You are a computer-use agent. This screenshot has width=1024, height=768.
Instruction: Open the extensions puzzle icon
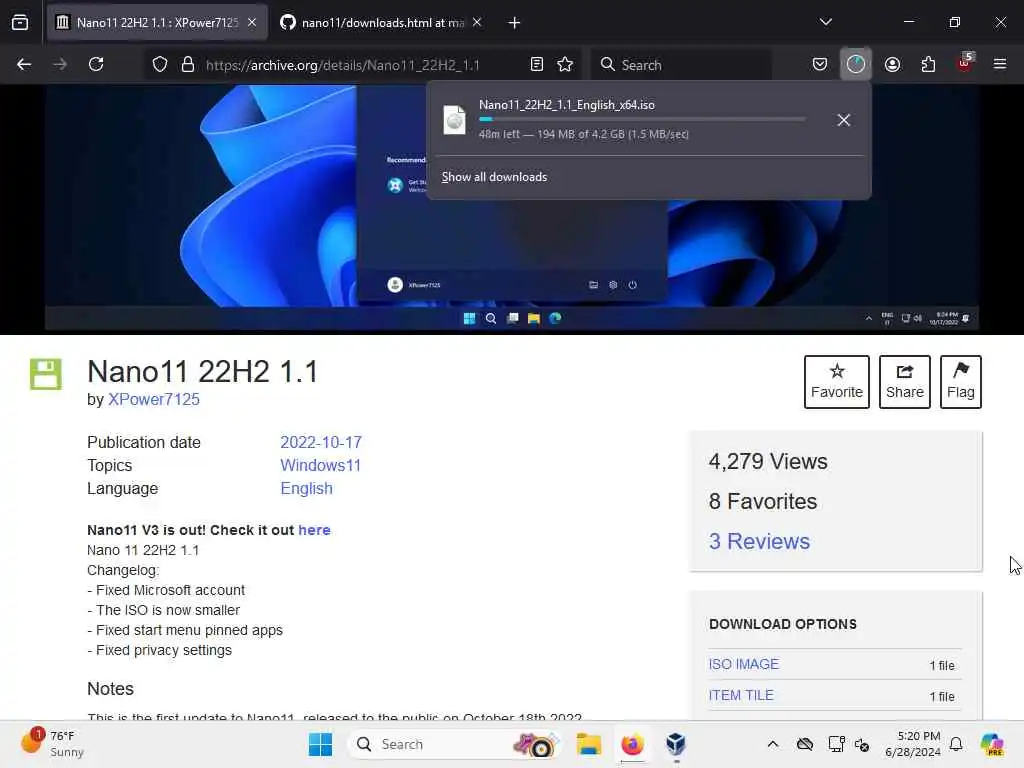(928, 64)
